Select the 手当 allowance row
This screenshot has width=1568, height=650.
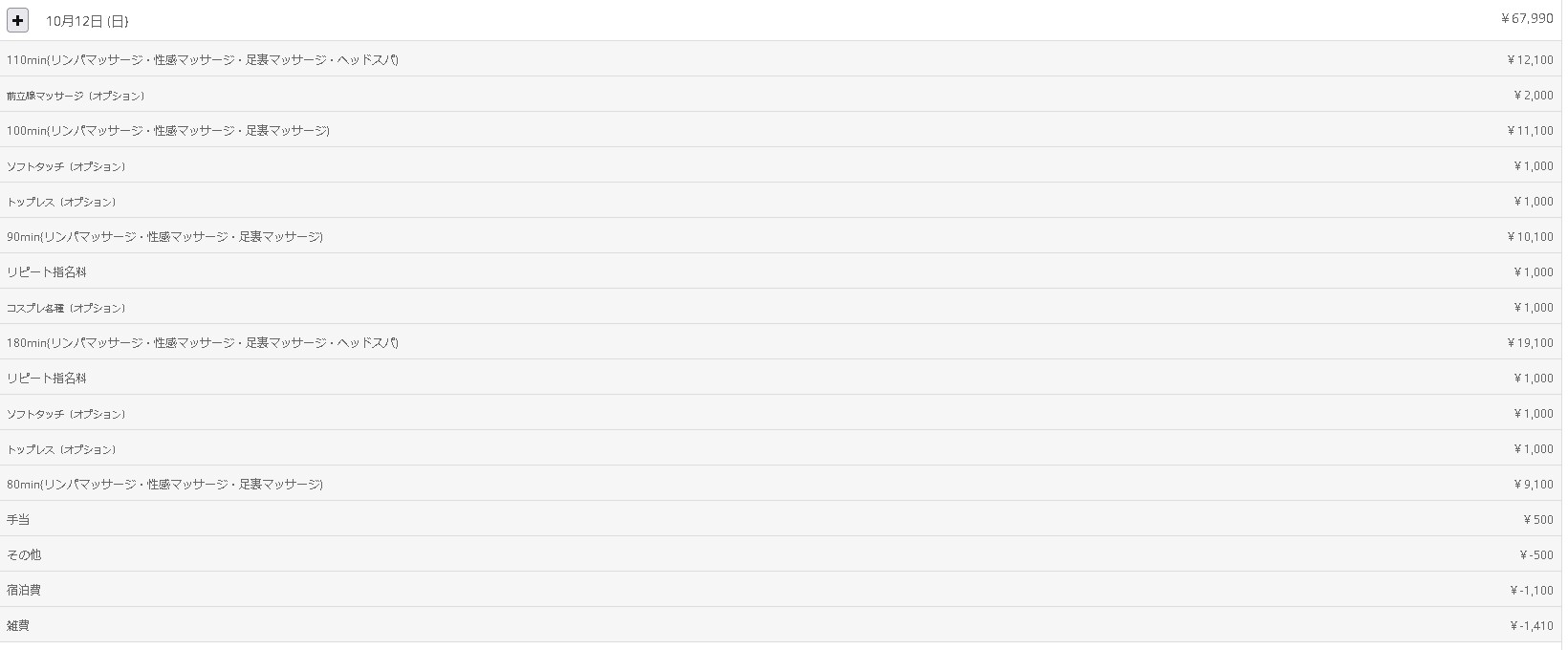click(18, 519)
